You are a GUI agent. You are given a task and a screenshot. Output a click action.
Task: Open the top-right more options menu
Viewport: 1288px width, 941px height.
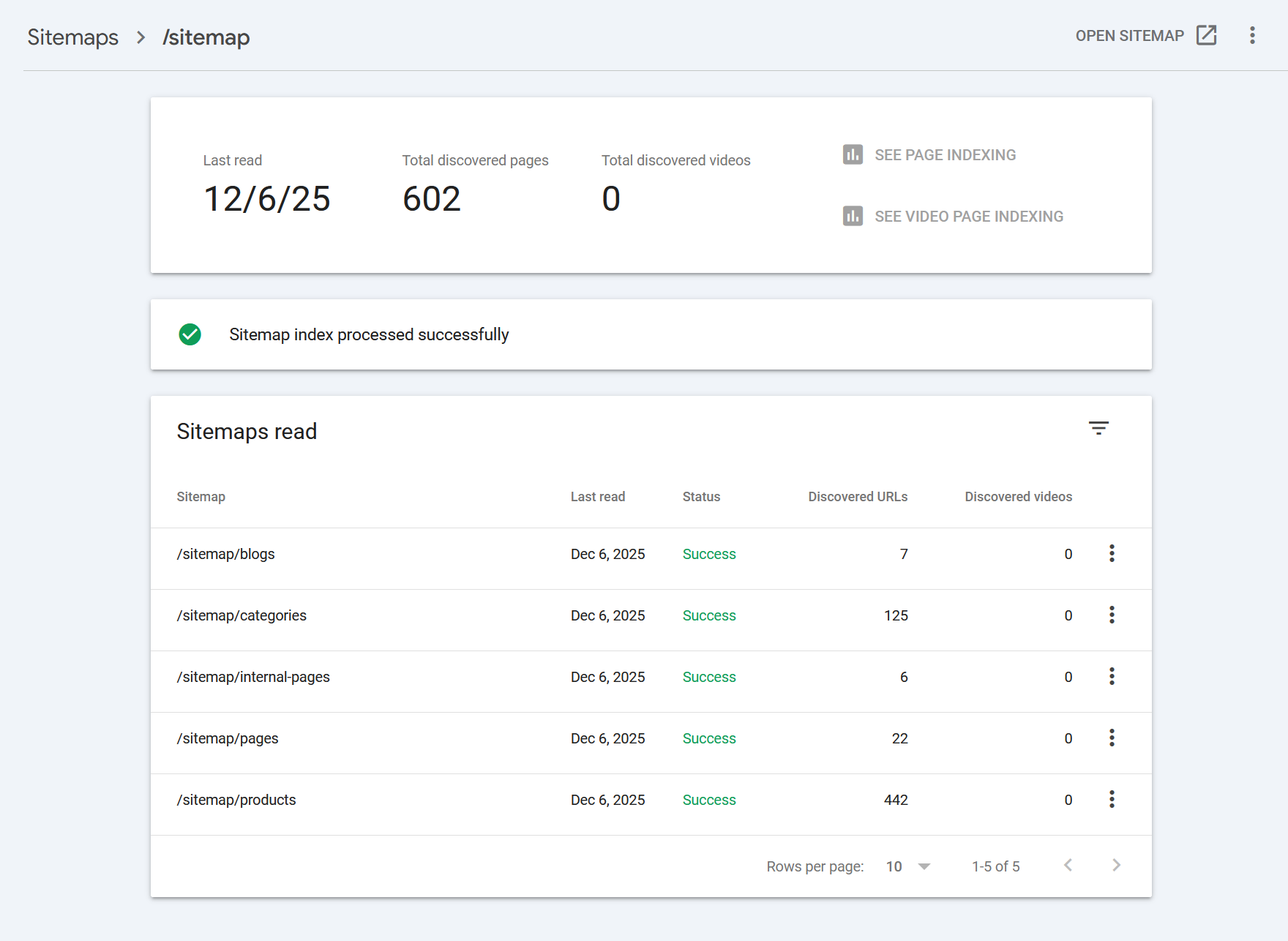pyautogui.click(x=1252, y=35)
